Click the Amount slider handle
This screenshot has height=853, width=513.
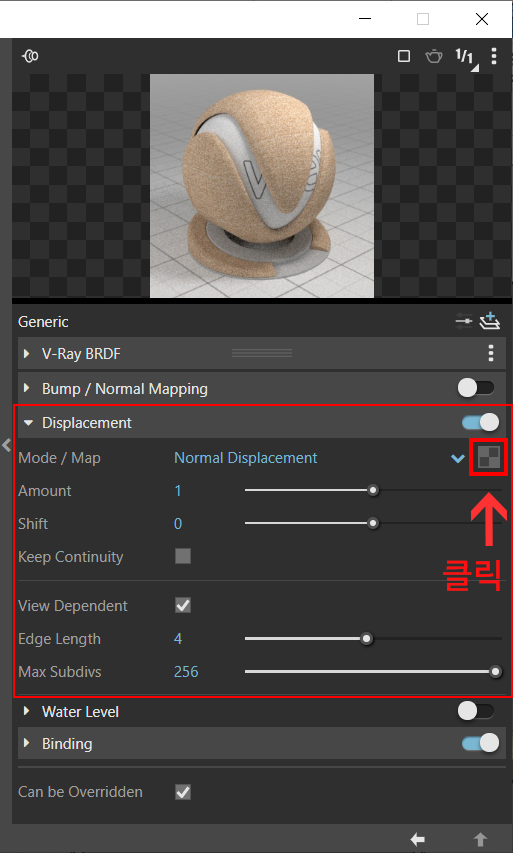click(373, 491)
